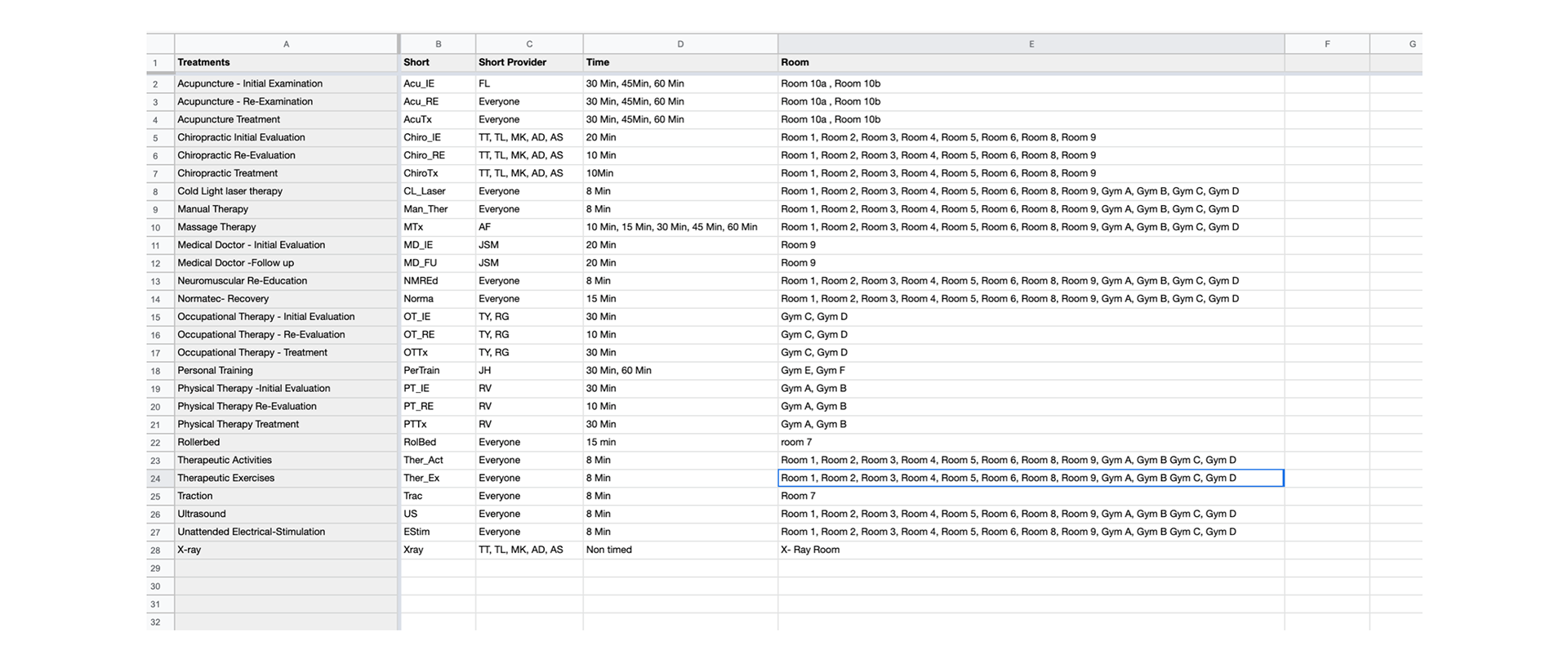The width and height of the screenshot is (1568, 660).
Task: Click the 'Short' header cell
Action: [439, 63]
